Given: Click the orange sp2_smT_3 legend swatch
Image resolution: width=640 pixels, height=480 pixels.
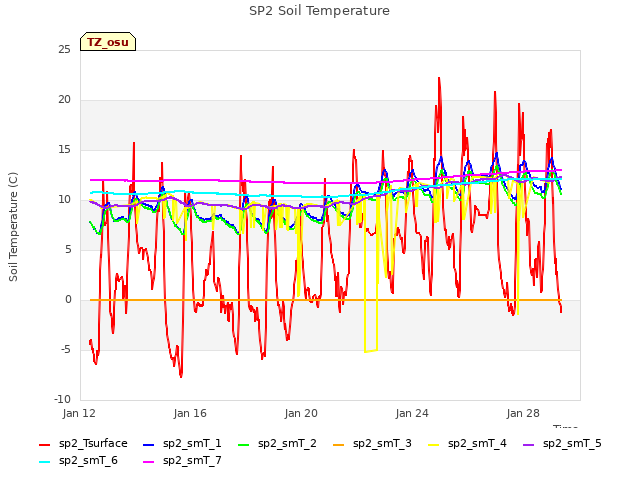Looking at the screenshot, I should click(x=338, y=444).
